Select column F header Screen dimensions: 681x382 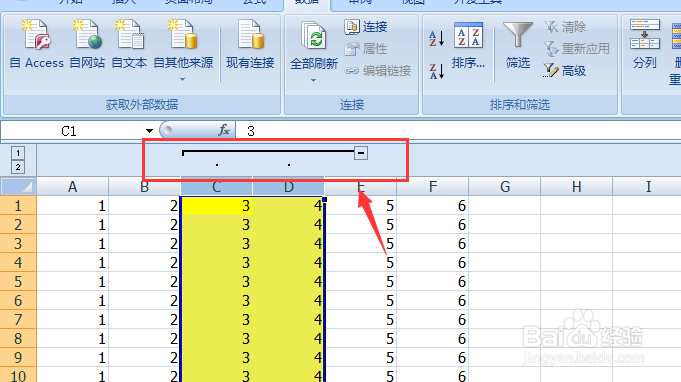[433, 187]
